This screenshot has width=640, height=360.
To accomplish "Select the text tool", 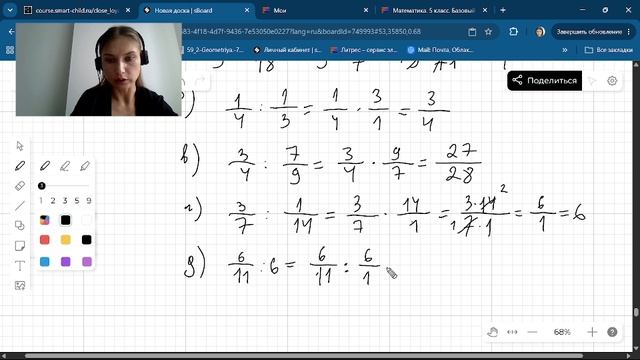I will pos(20,266).
